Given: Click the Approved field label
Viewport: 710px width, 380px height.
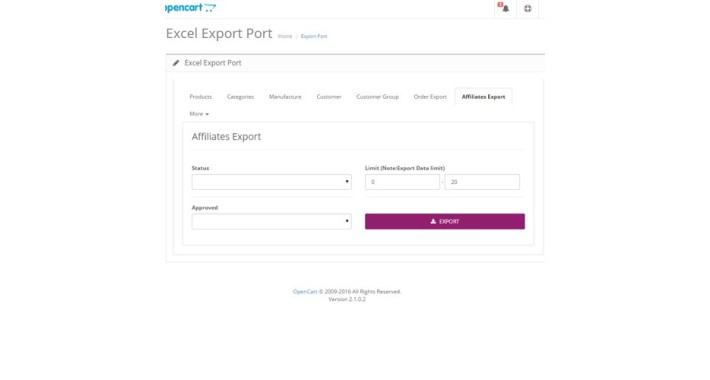Looking at the screenshot, I should [205, 208].
